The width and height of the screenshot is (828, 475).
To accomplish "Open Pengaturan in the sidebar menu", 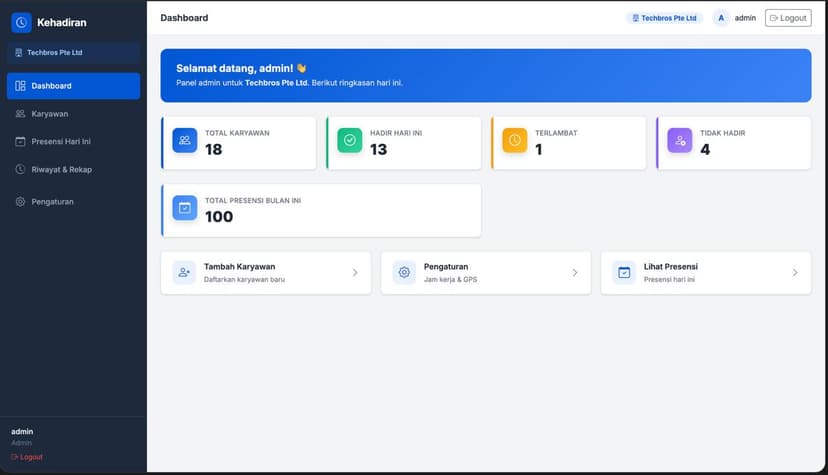I will click(x=73, y=202).
